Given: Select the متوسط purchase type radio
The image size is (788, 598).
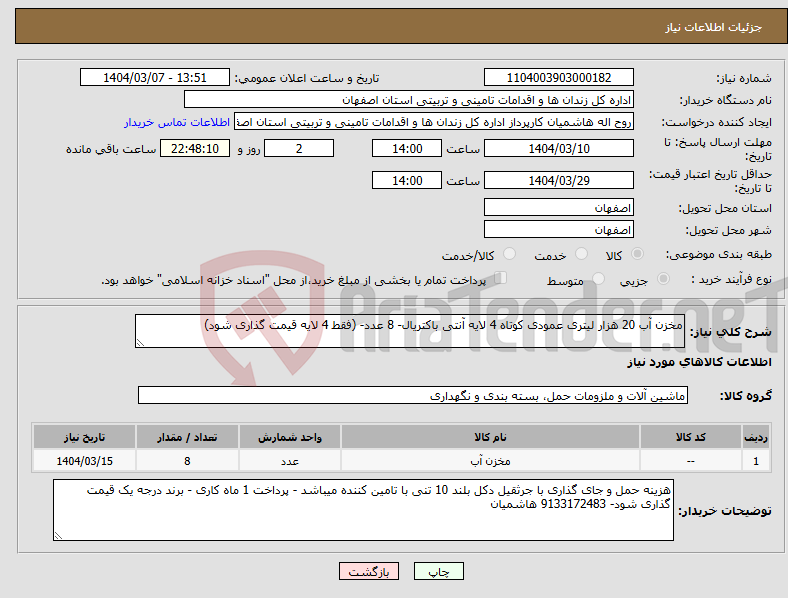Looking at the screenshot, I should (599, 278).
